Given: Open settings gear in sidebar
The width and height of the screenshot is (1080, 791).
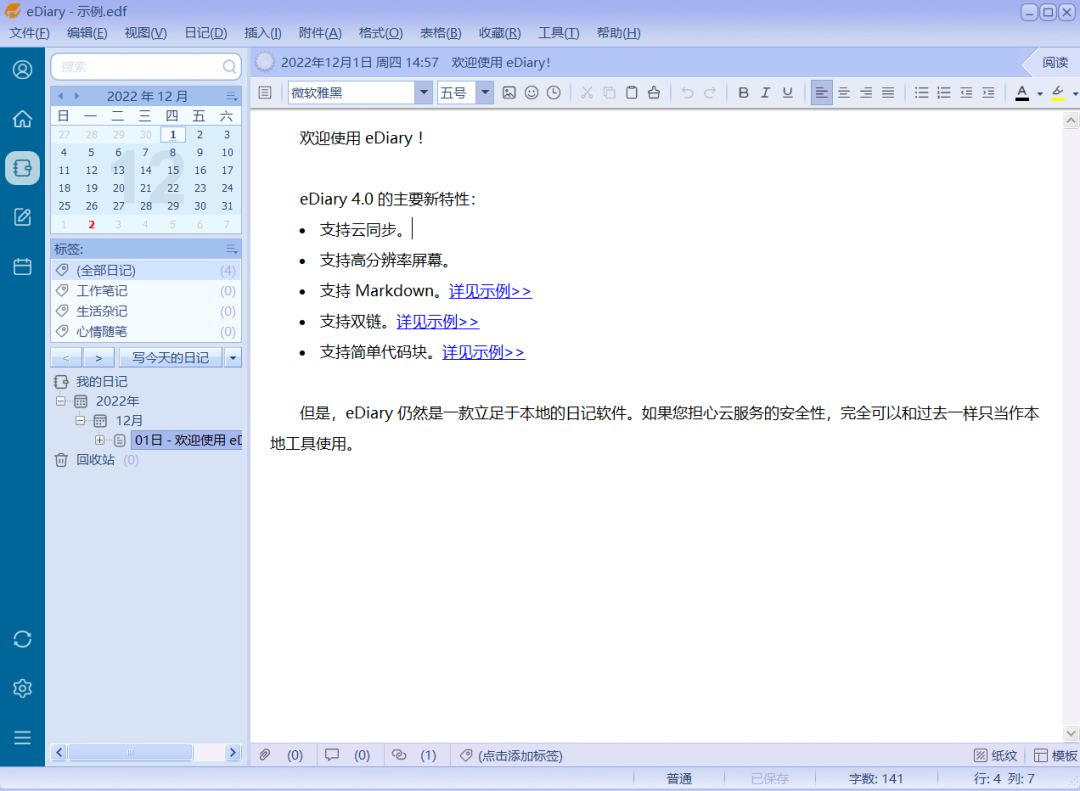Looking at the screenshot, I should (22, 688).
